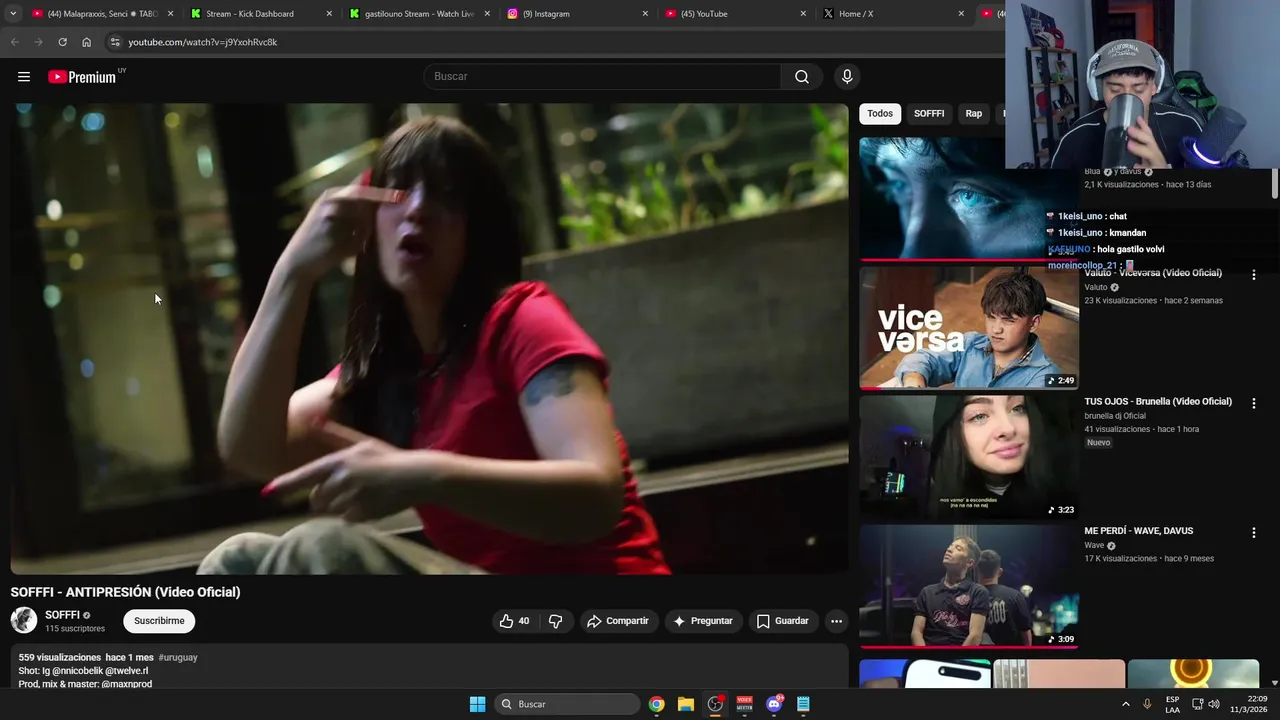Save video using Guardar button

click(x=782, y=621)
